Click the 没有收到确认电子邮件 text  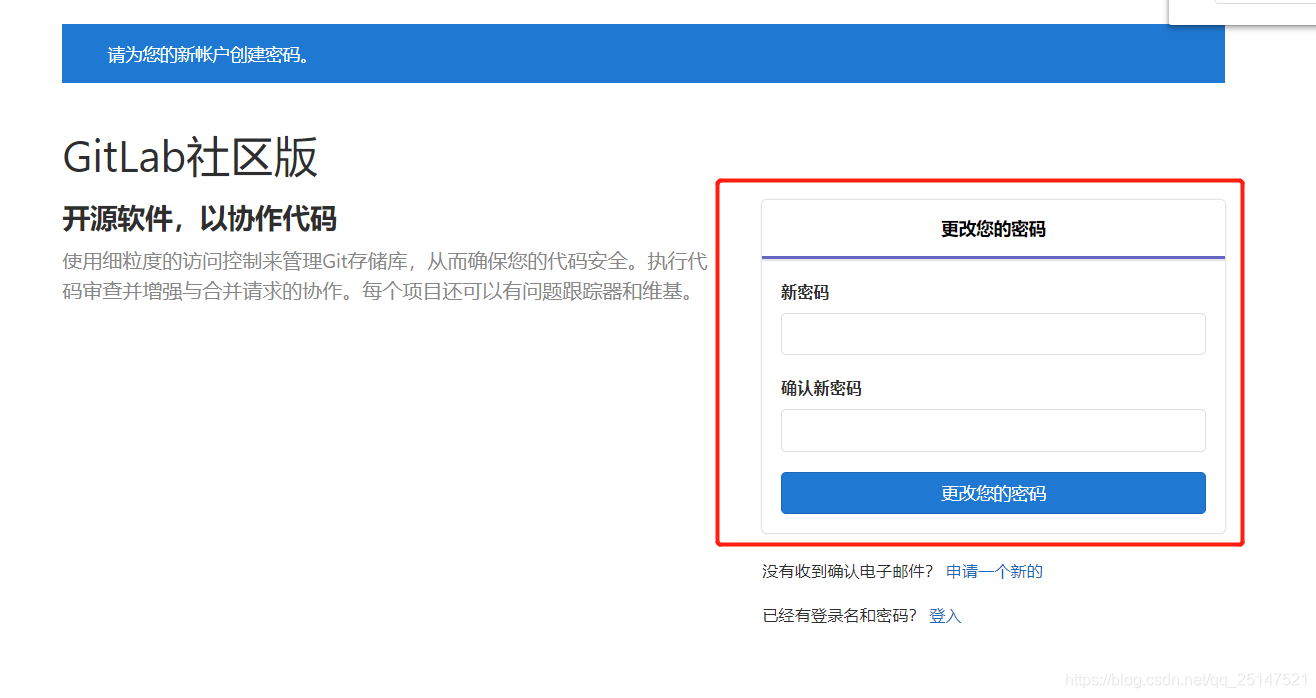(843, 570)
